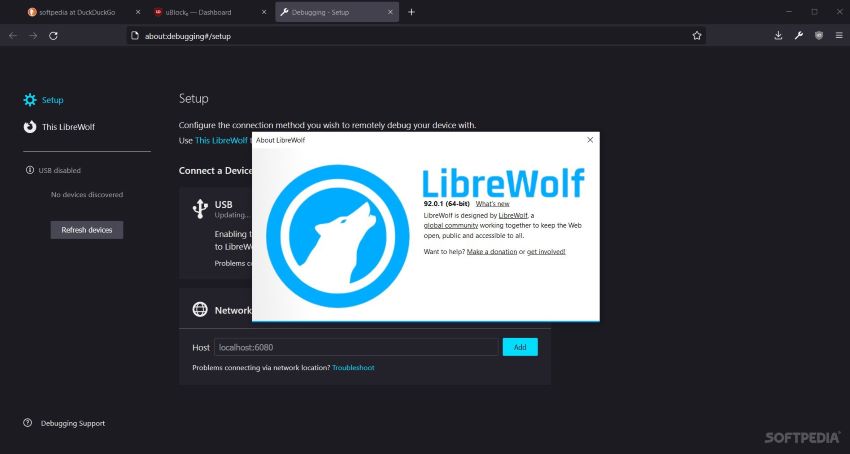The image size is (850, 454).
Task: Open the Downloads panel
Action: pyautogui.click(x=778, y=36)
